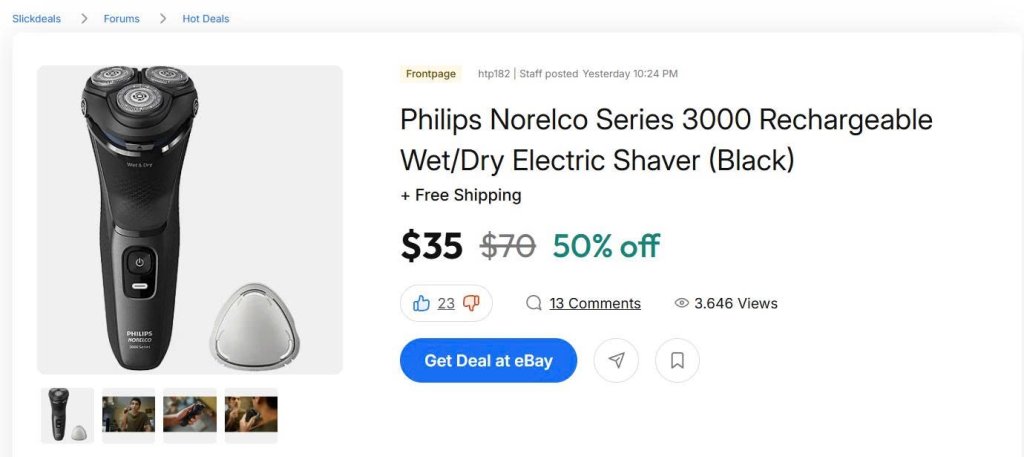Click the share paper-plane icon
The height and width of the screenshot is (457, 1024).
pyautogui.click(x=616, y=360)
